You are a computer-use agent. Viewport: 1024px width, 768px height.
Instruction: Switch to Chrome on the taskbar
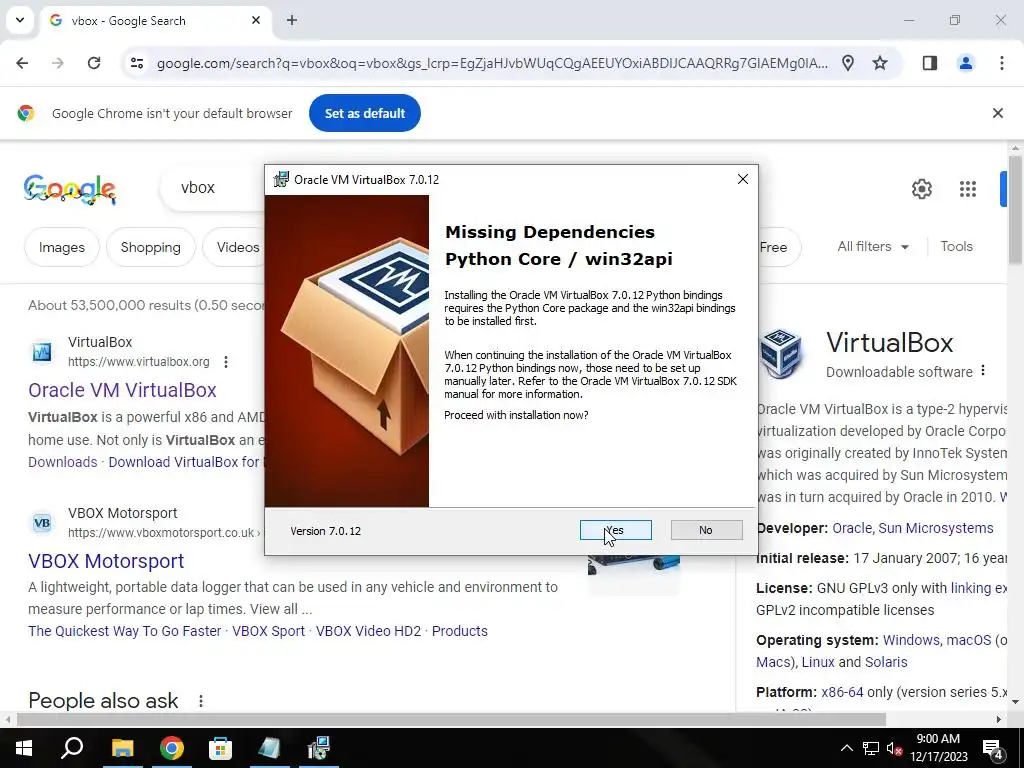click(x=172, y=748)
